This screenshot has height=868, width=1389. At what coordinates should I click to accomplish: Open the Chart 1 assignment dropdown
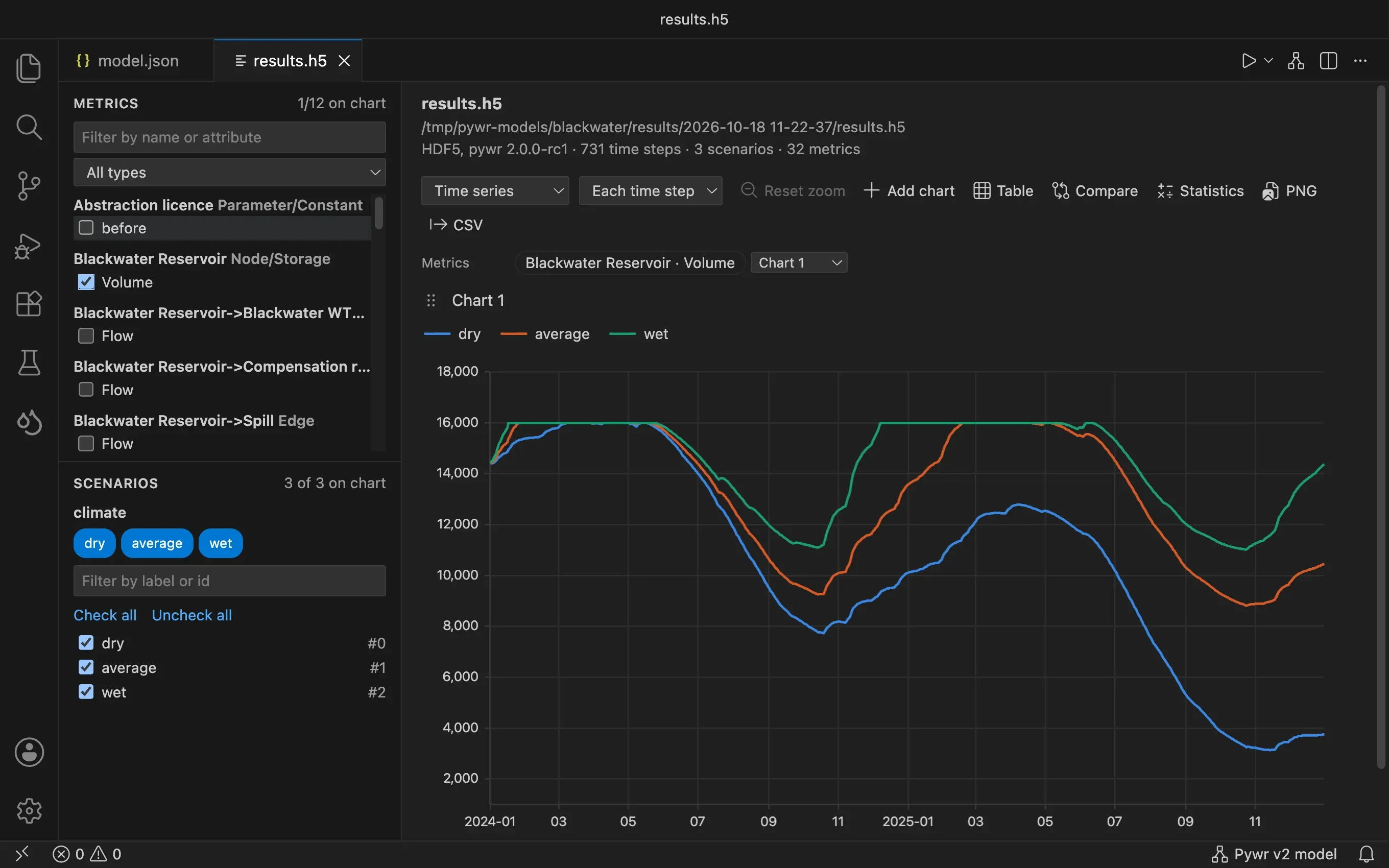click(x=799, y=262)
